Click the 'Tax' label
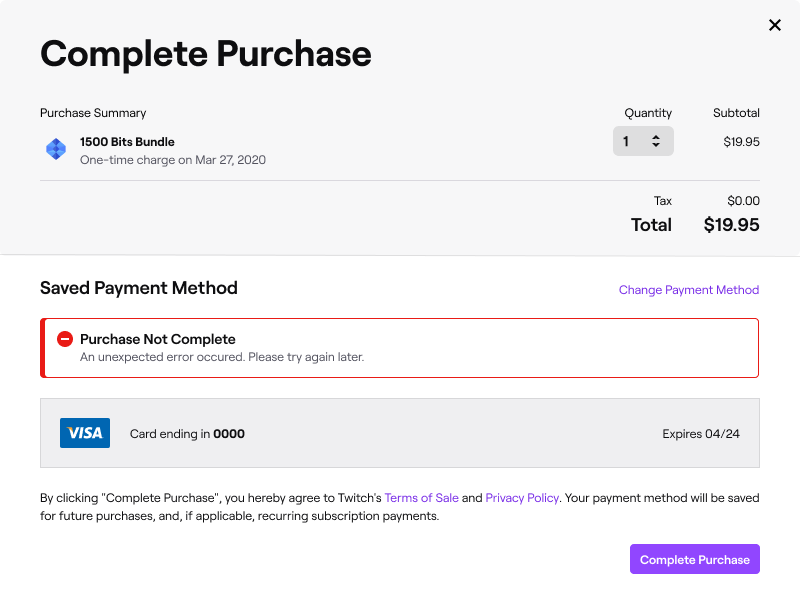This screenshot has height=604, width=801. [x=663, y=201]
